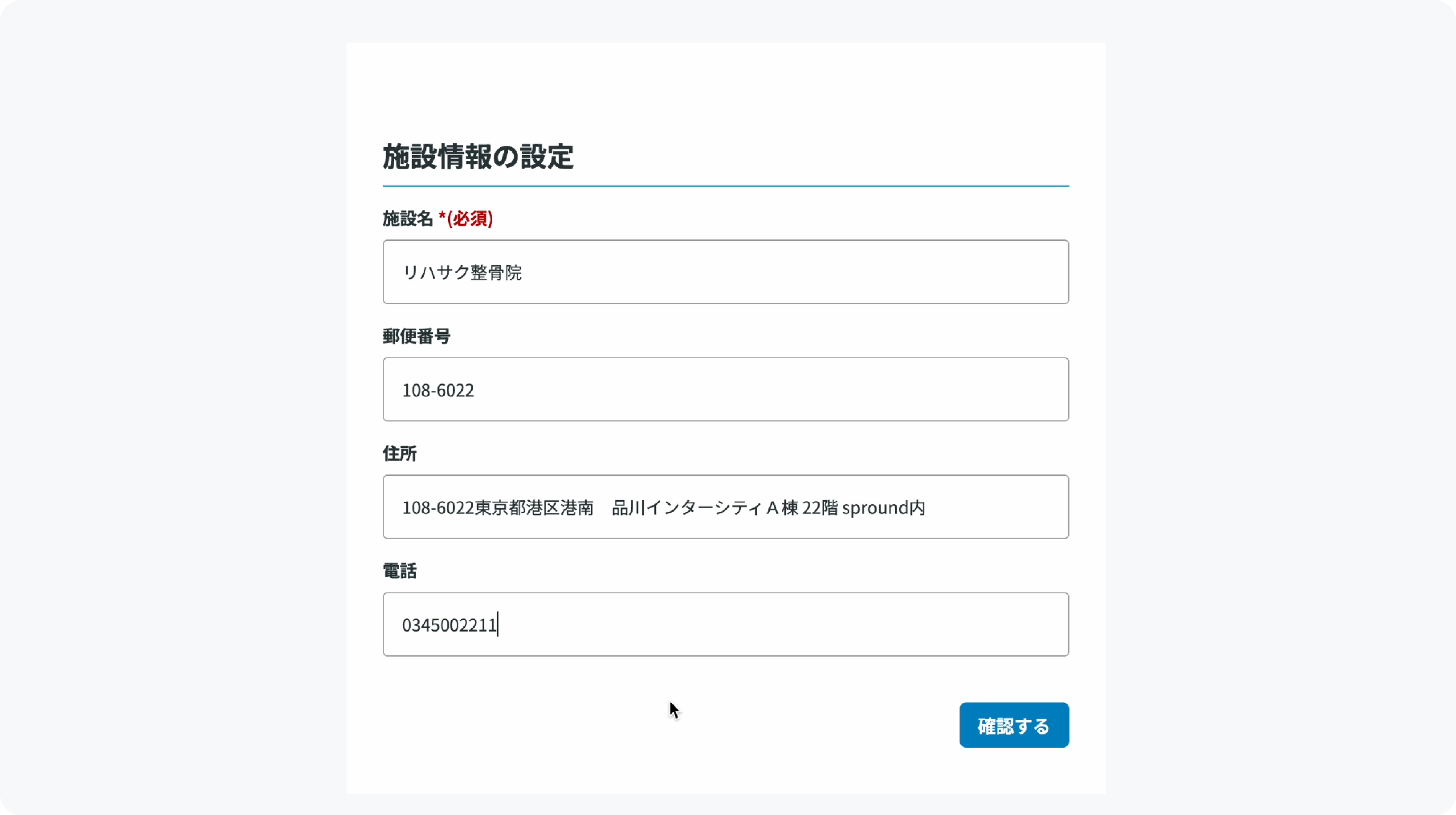Click the 電話 phone number input field

[725, 625]
